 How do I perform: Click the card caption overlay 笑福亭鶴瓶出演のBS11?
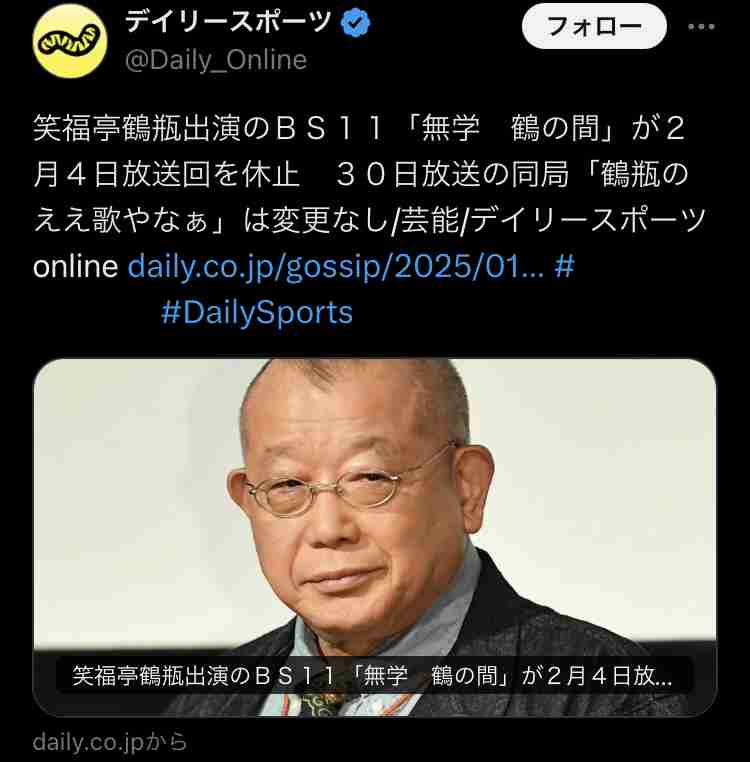tap(373, 675)
